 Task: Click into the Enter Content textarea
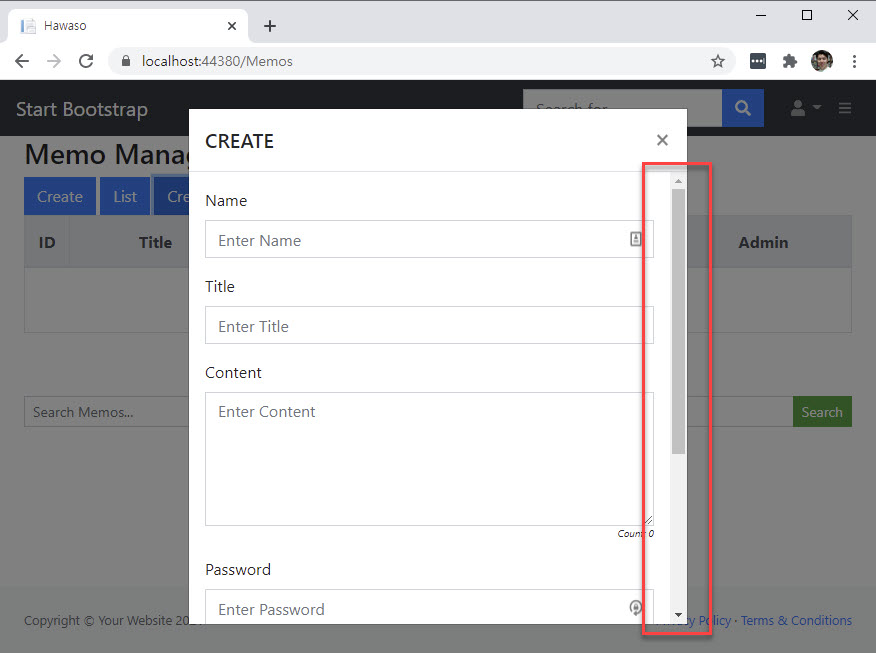pos(429,458)
